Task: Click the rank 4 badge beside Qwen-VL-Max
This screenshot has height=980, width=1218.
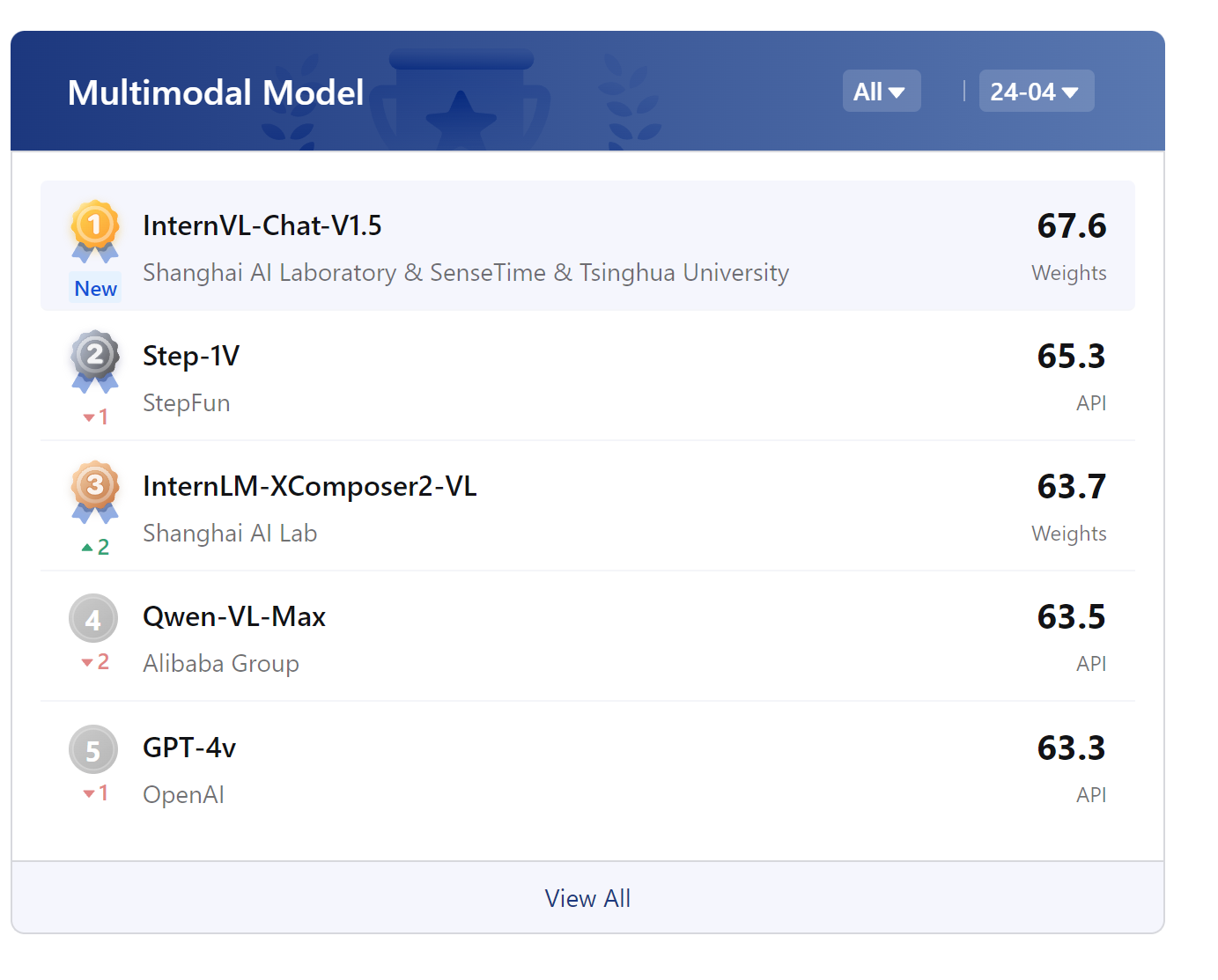Action: (93, 619)
